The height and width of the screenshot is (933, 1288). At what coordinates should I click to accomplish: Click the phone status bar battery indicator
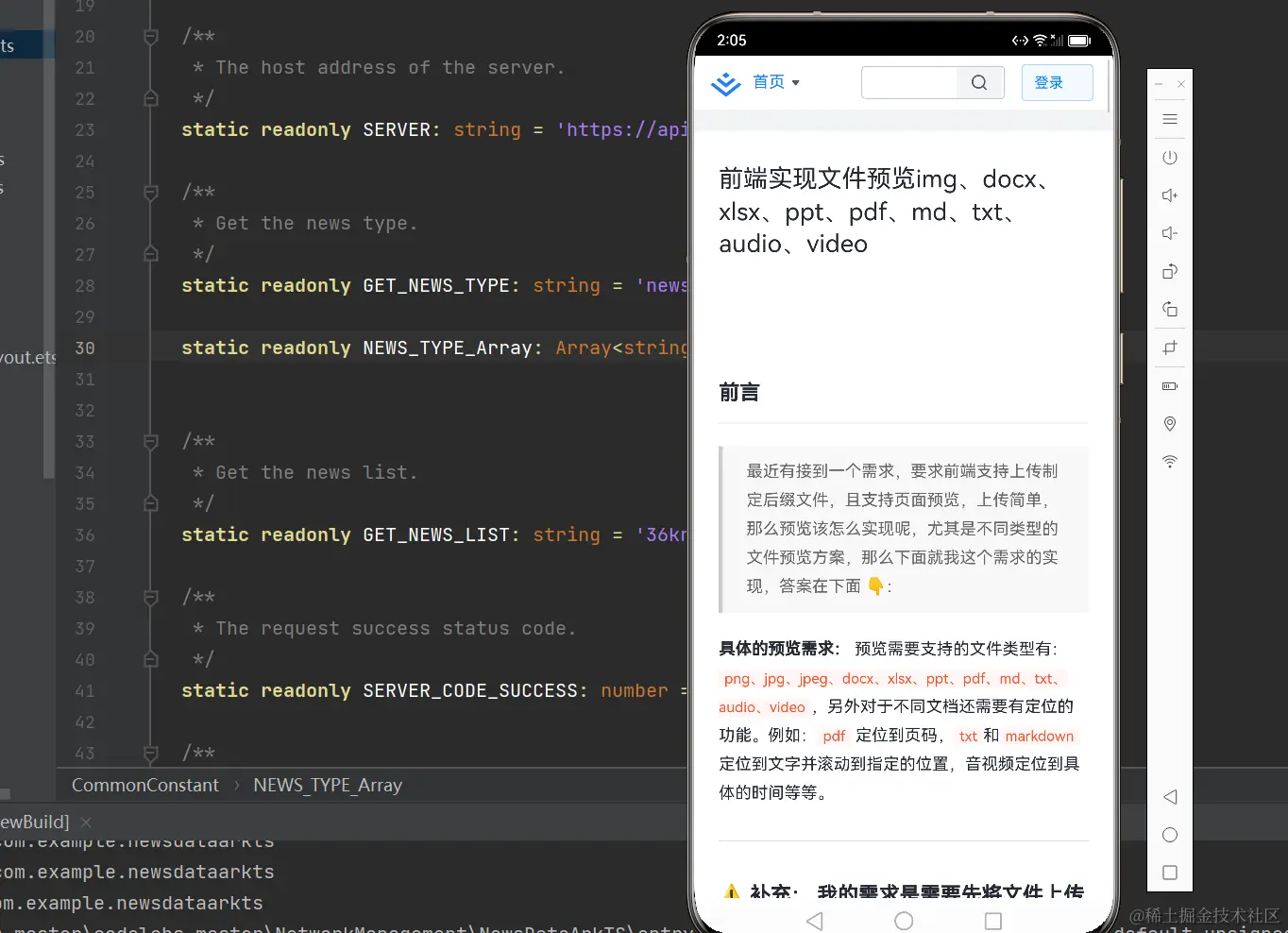click(x=1080, y=41)
